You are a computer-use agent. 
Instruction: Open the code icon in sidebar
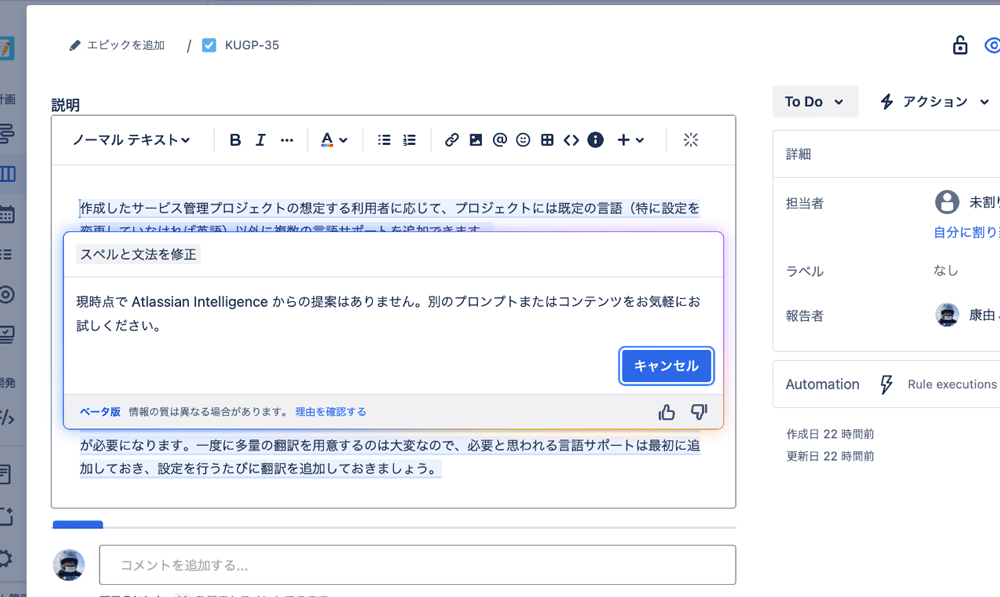8,418
